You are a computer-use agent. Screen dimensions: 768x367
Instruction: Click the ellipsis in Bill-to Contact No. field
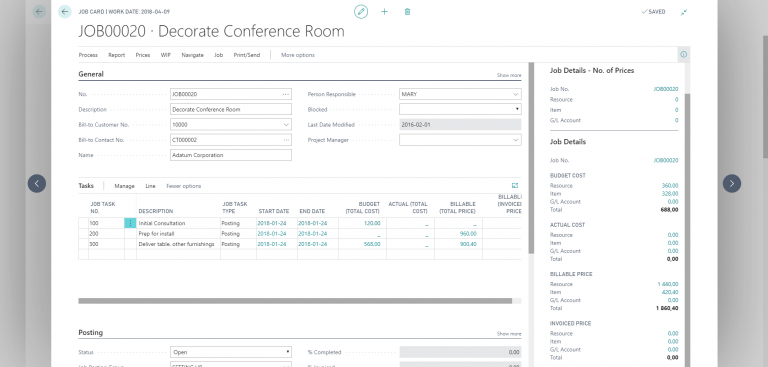point(286,140)
